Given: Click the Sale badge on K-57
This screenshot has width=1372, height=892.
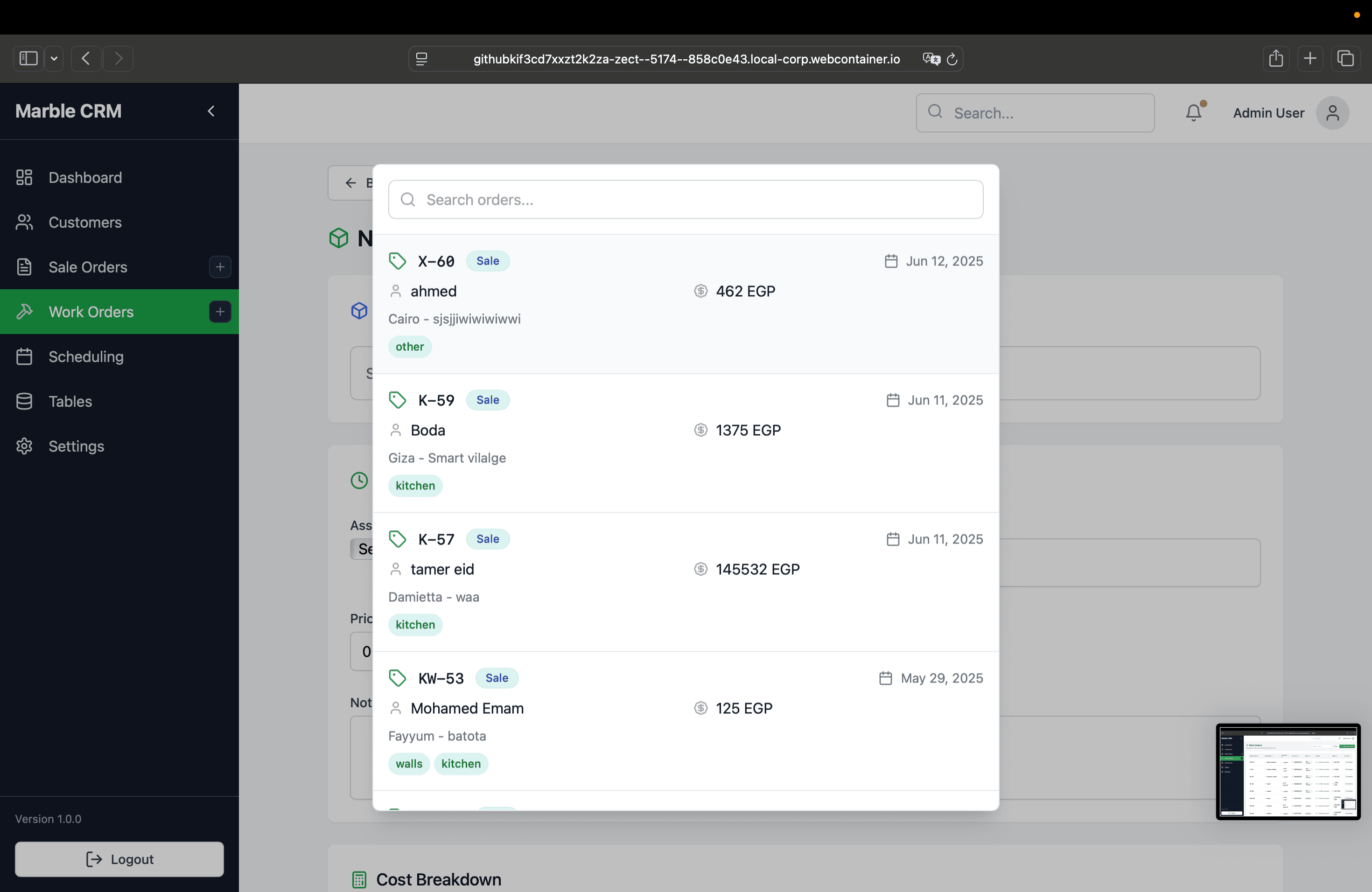Looking at the screenshot, I should 487,539.
